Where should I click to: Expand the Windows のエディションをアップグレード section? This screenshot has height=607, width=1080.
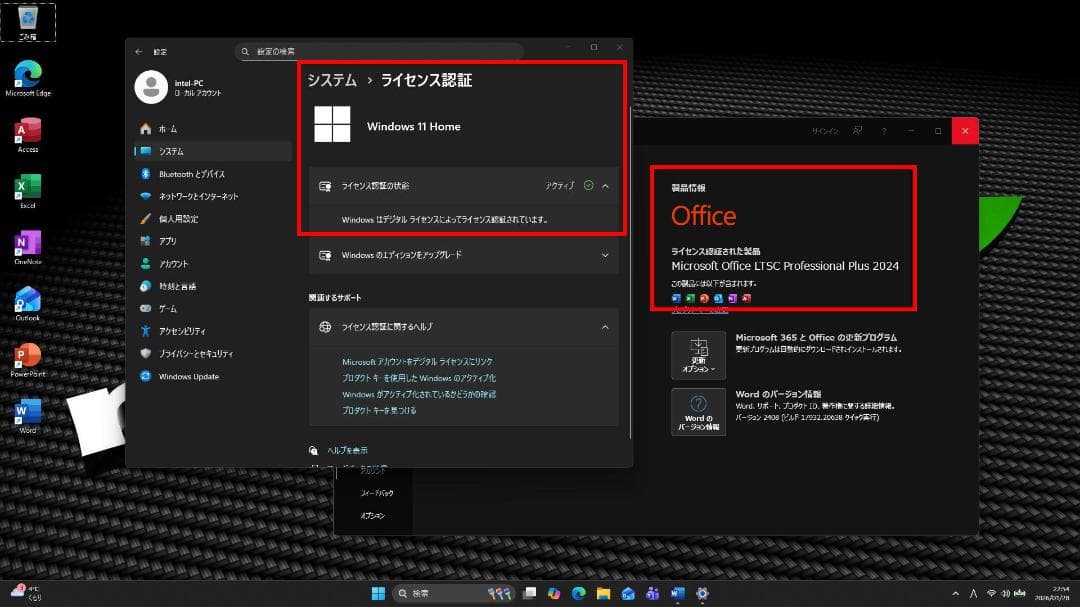[x=604, y=255]
